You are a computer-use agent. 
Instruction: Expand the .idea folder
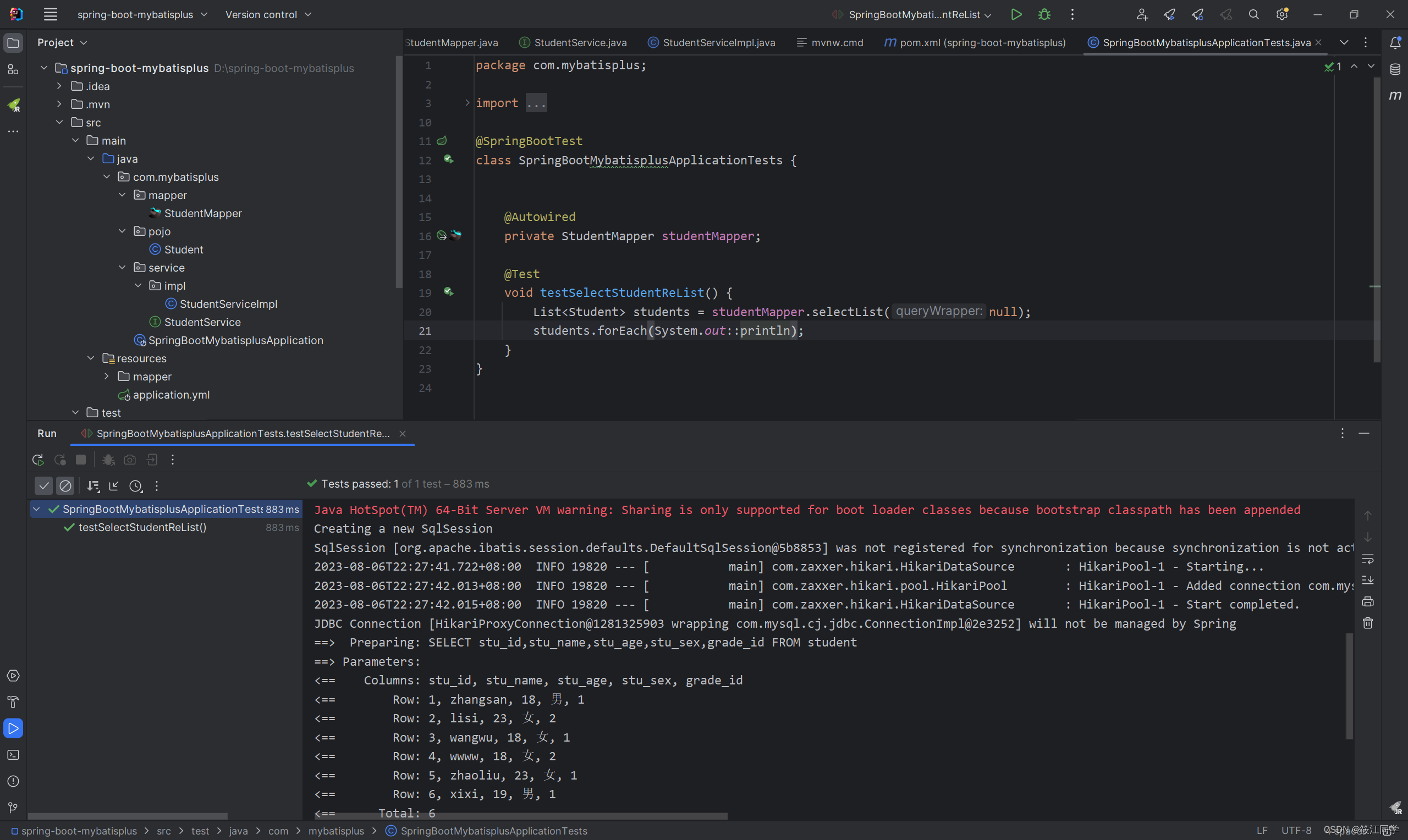[x=59, y=86]
